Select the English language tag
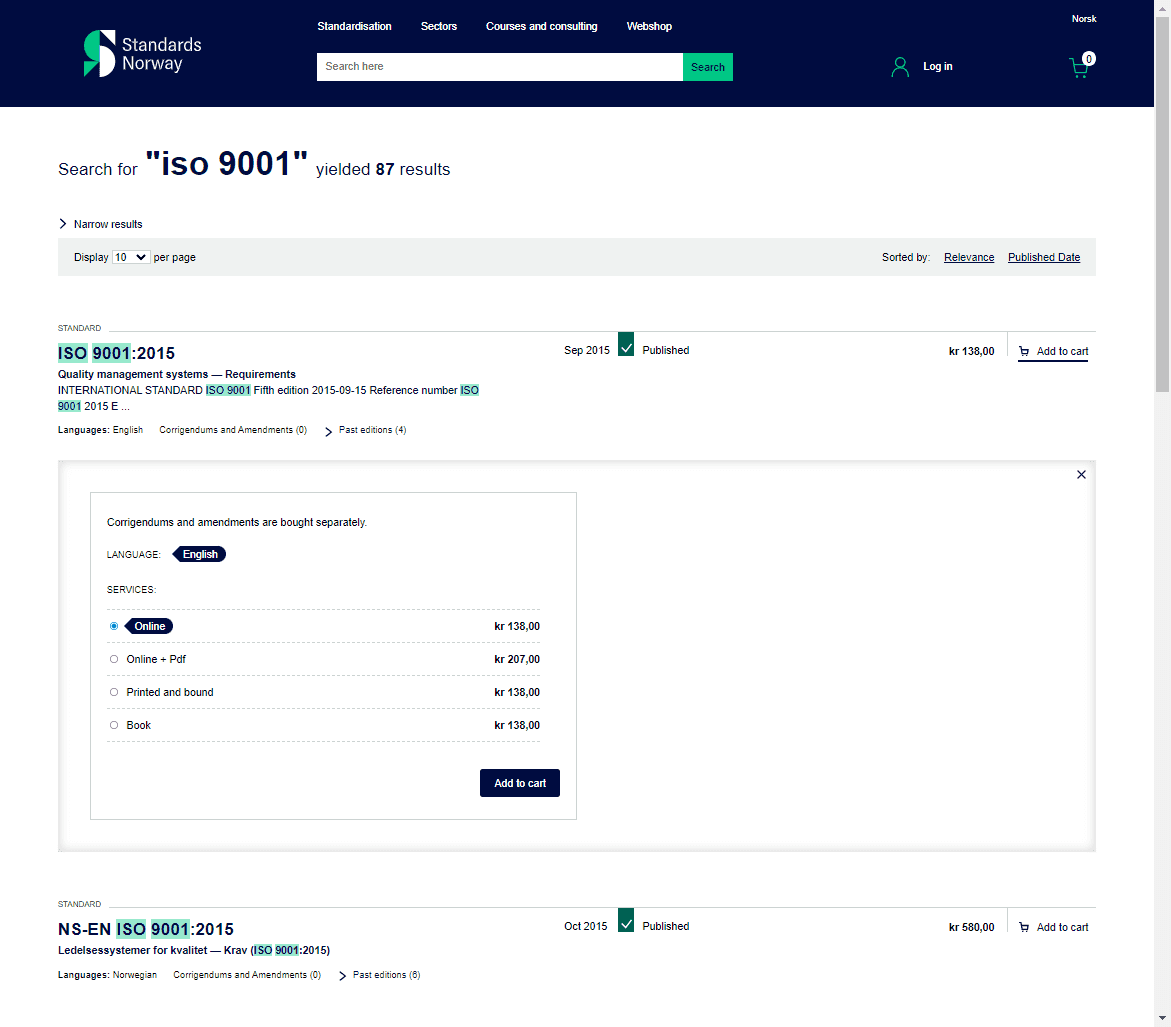 pyautogui.click(x=199, y=554)
